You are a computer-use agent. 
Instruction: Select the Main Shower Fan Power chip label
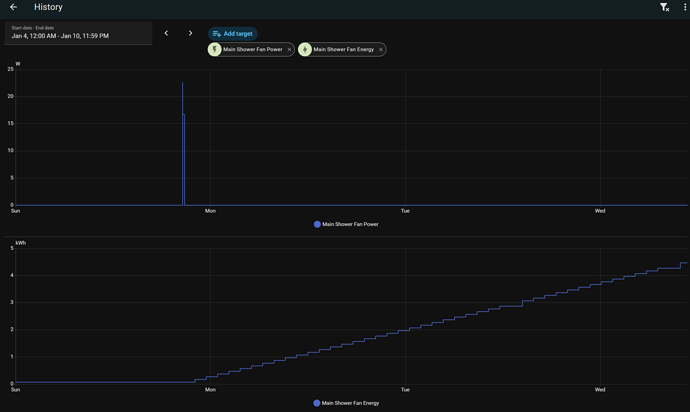click(252, 49)
